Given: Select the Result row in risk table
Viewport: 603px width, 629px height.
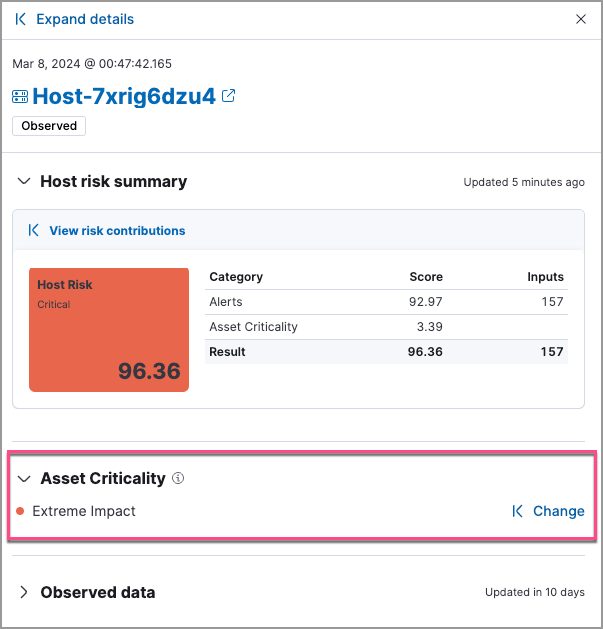Looking at the screenshot, I should pyautogui.click(x=386, y=352).
